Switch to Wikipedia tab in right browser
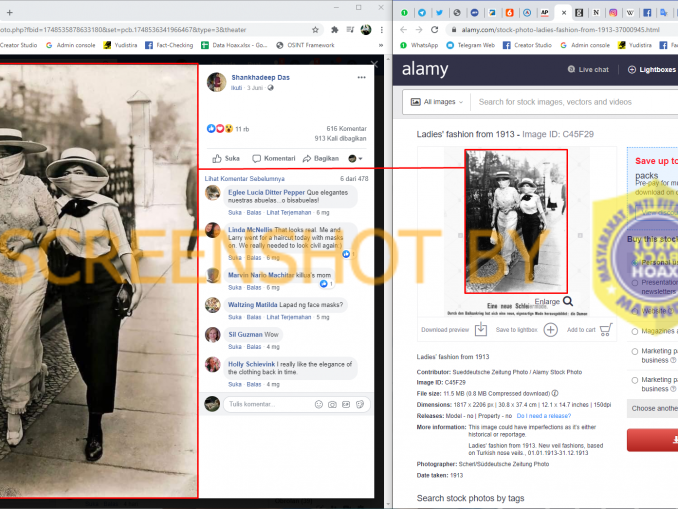Image resolution: width=678 pixels, height=509 pixels. click(630, 13)
